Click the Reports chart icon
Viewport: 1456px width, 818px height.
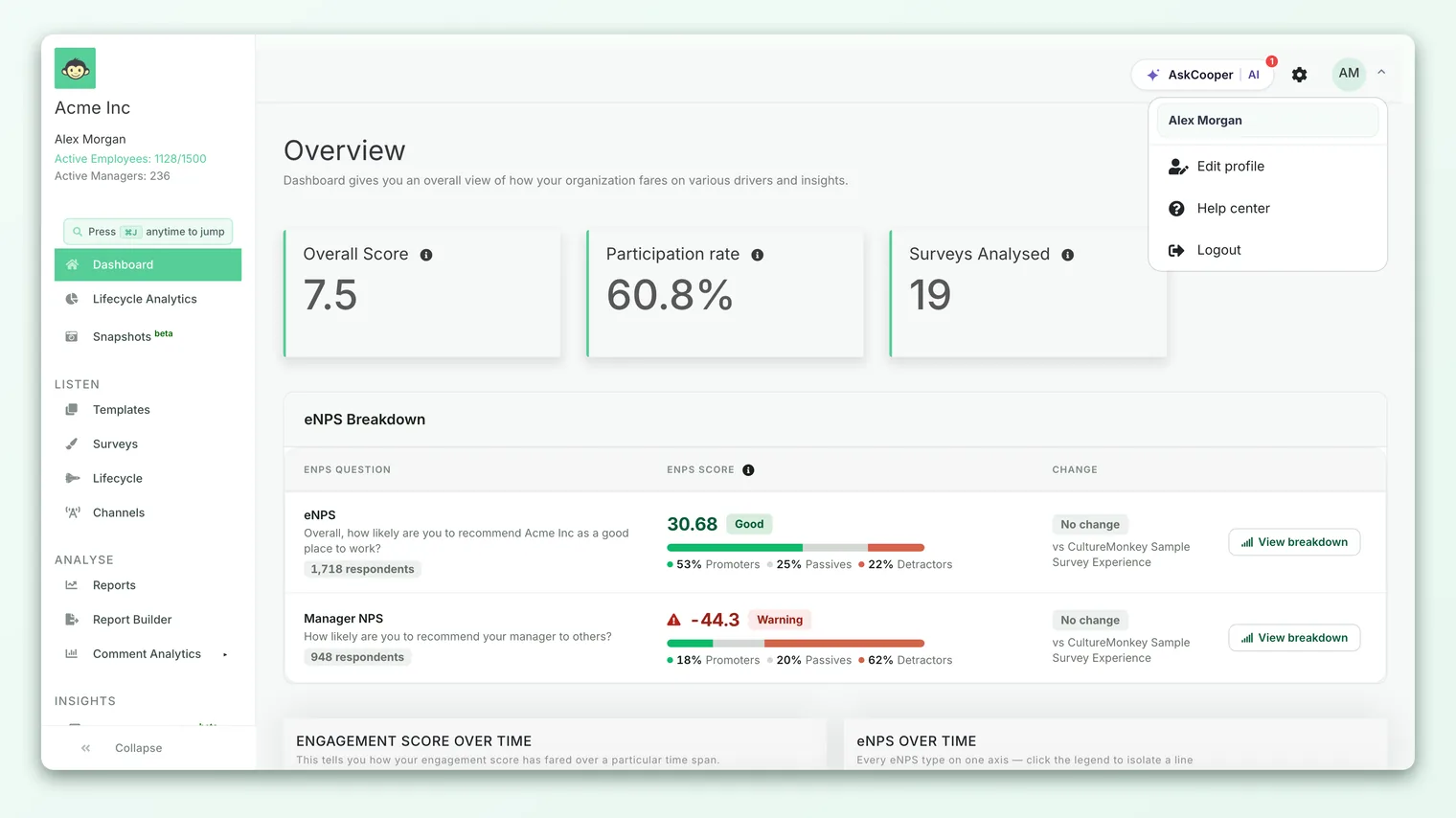(x=72, y=585)
